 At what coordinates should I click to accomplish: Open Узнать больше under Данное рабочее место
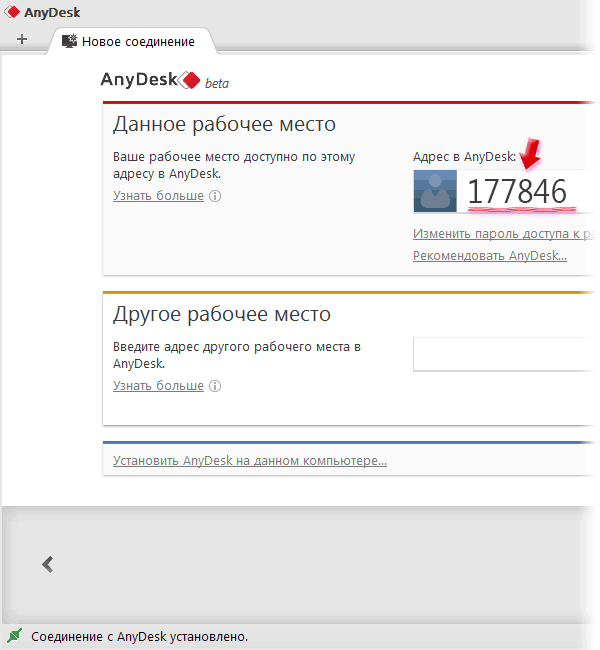coord(158,195)
